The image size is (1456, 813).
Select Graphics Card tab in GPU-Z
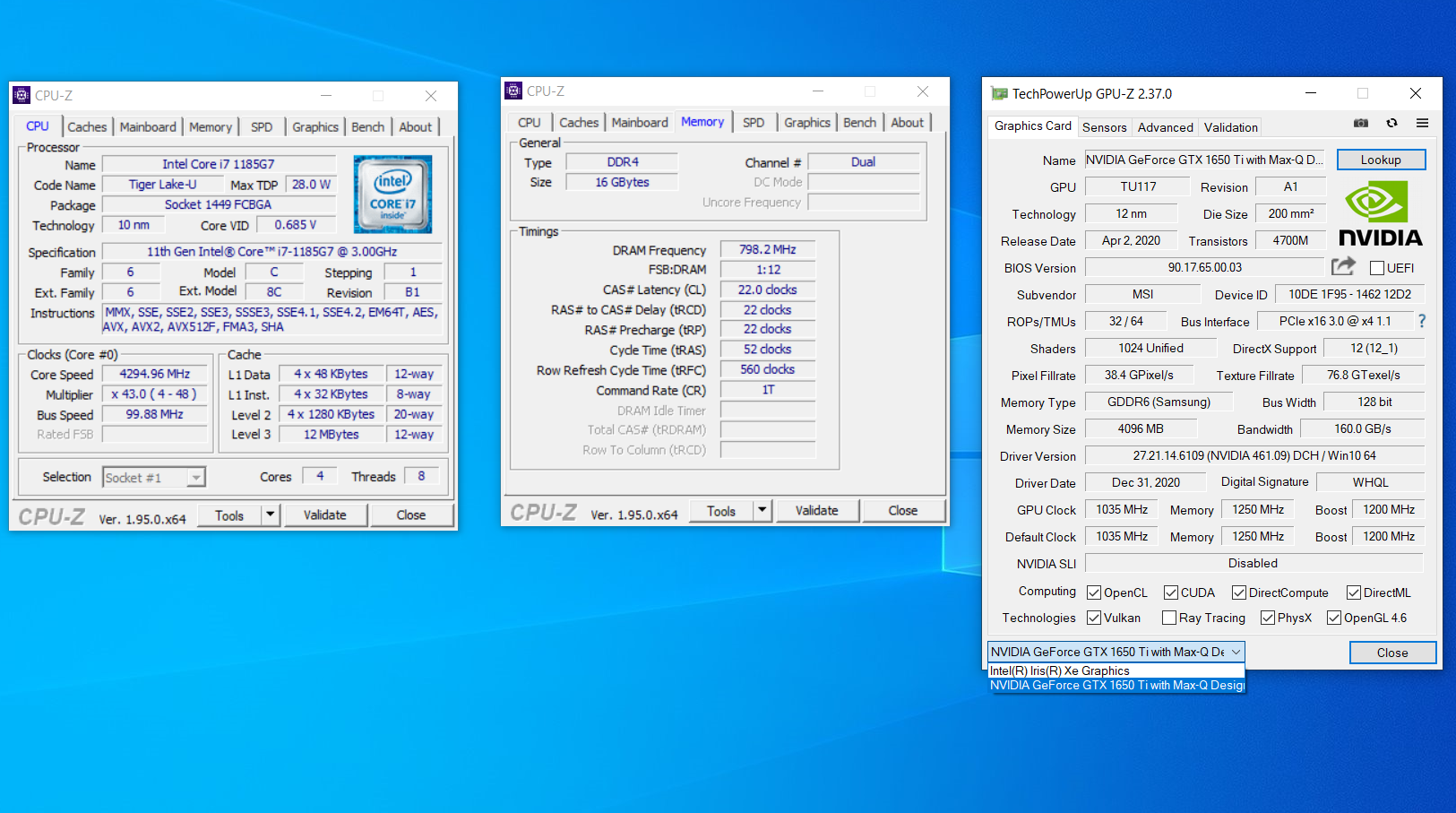(x=1032, y=126)
